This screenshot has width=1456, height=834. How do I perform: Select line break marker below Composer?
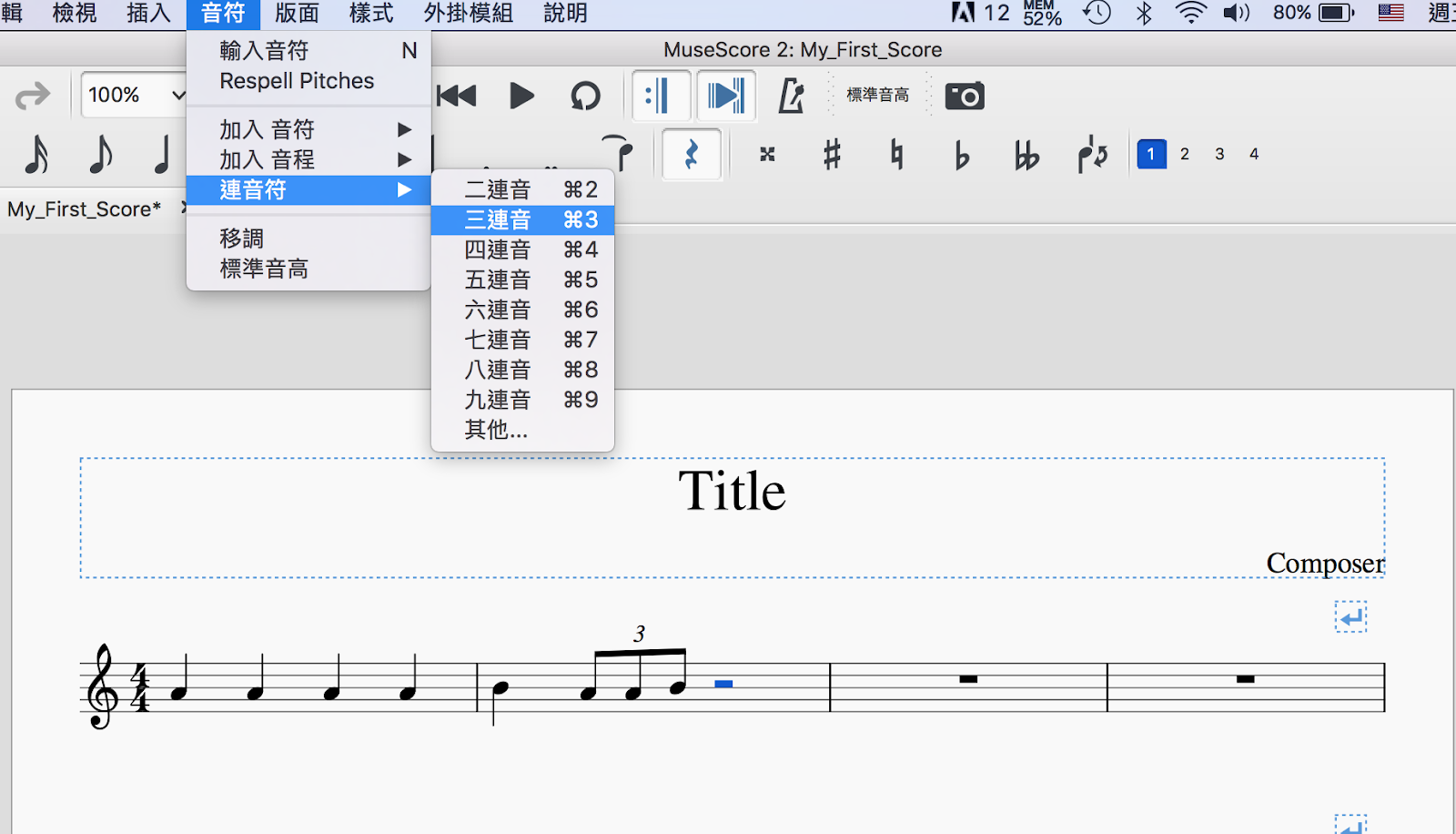pyautogui.click(x=1351, y=616)
